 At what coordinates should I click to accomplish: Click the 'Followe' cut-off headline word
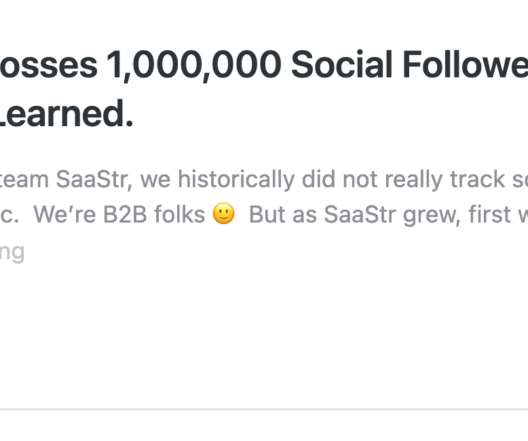465,64
